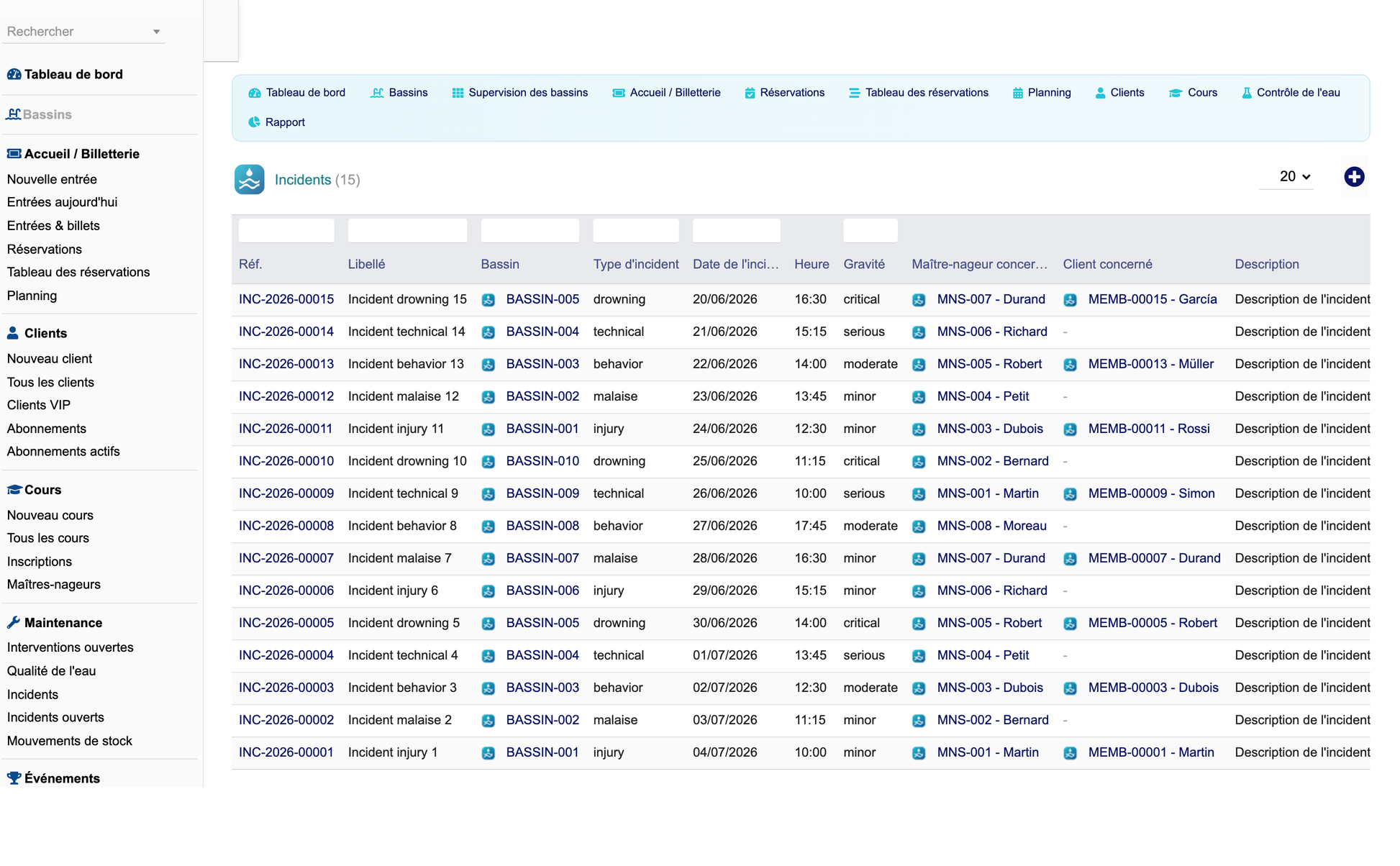Open incident INC-2026-00015
Viewport: 1400px width, 866px height.
coord(286,299)
